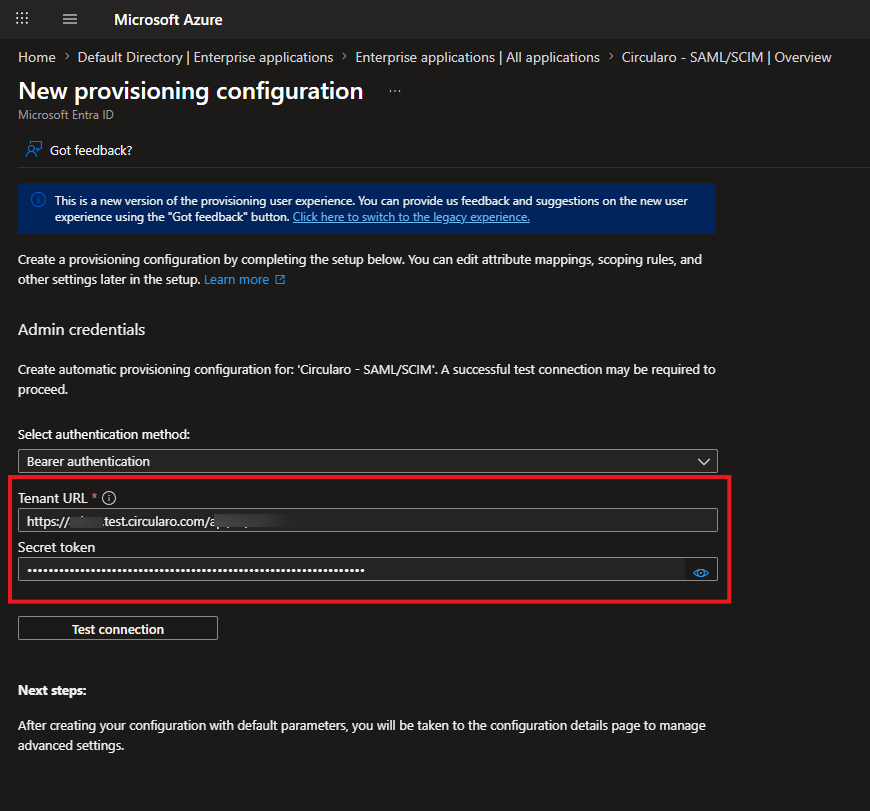Click Learn more external link icon
The width and height of the screenshot is (870, 811).
pyautogui.click(x=280, y=280)
